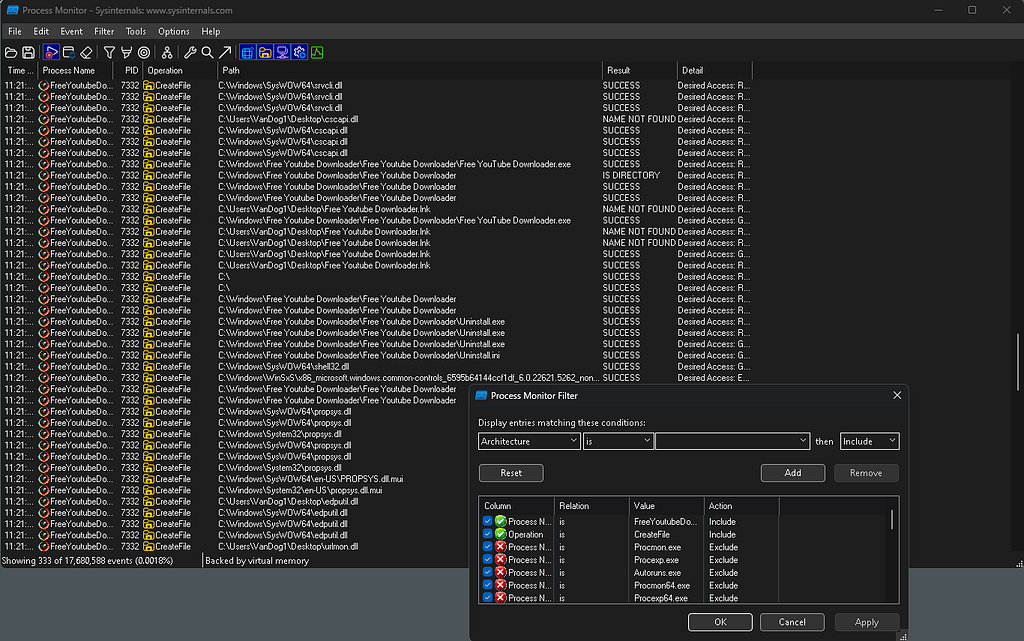The height and width of the screenshot is (641, 1024).
Task: Toggle Show Profiling Events icon
Action: coord(317,53)
